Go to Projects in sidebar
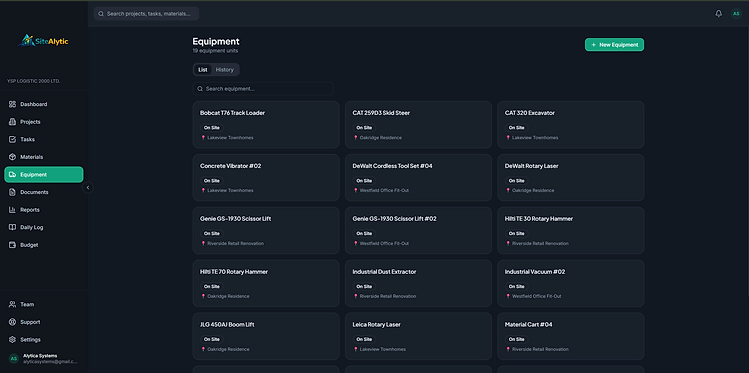Image resolution: width=749 pixels, height=373 pixels. (43, 122)
